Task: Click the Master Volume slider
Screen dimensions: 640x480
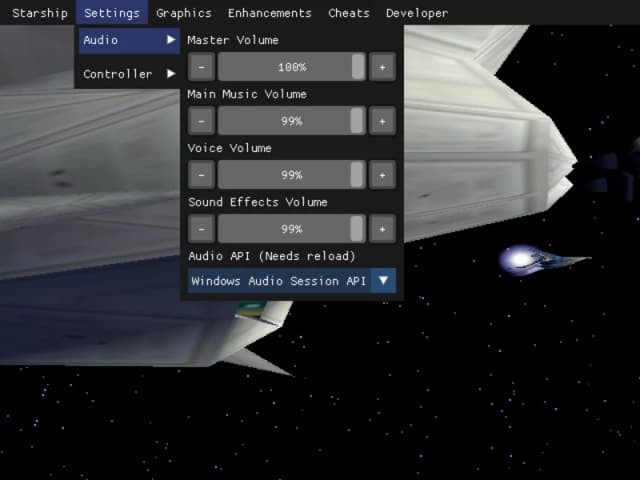Action: pyautogui.click(x=292, y=67)
